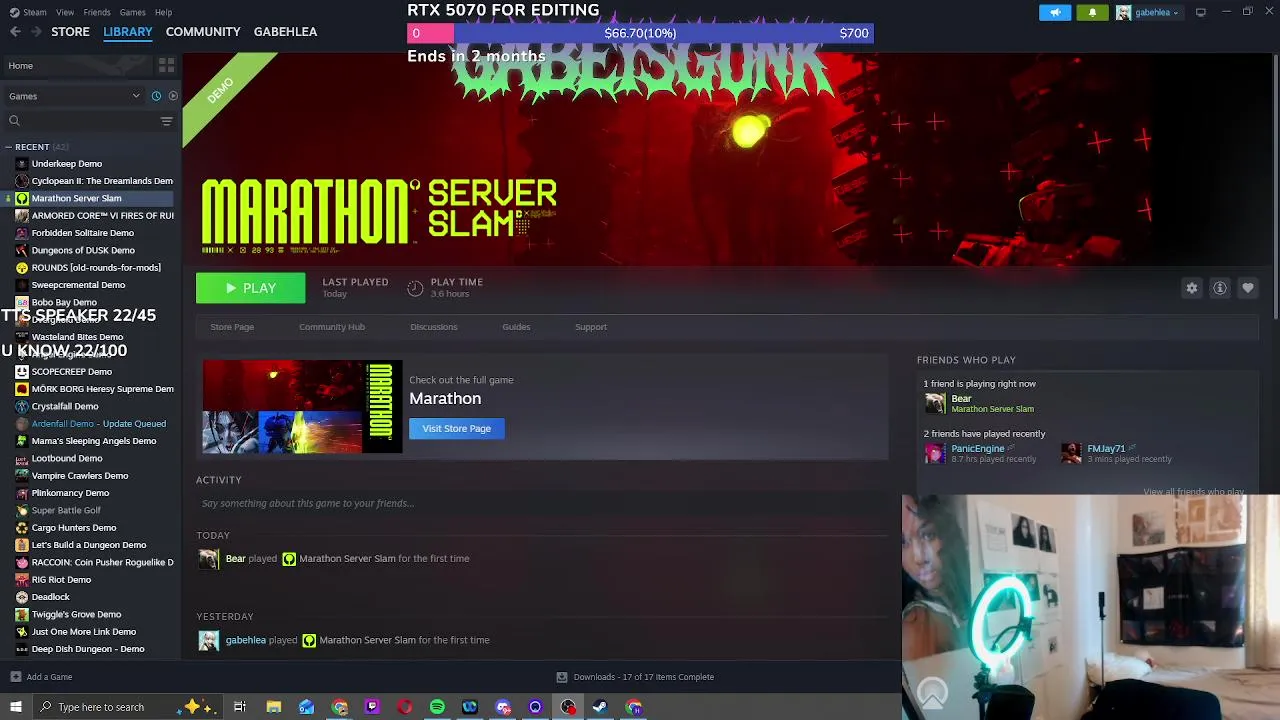The image size is (1280, 720).
Task: Expand the Games filter dropdown
Action: pyautogui.click(x=74, y=96)
